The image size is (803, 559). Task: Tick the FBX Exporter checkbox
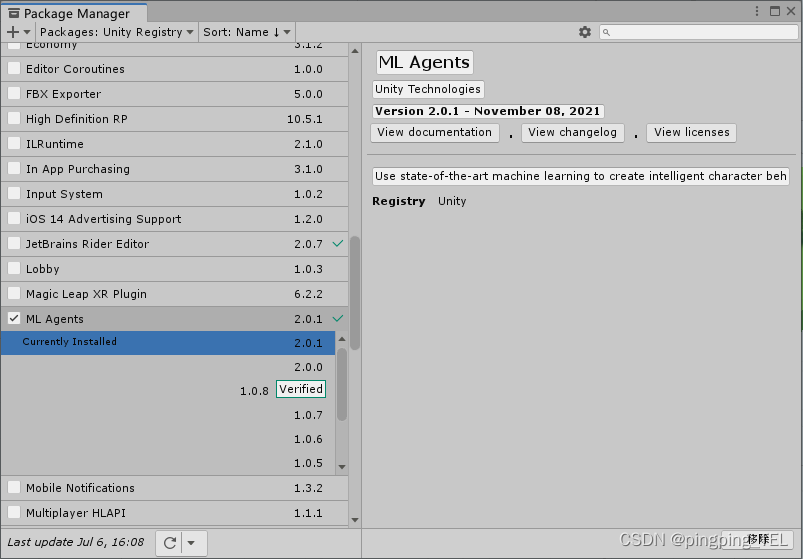tap(14, 94)
